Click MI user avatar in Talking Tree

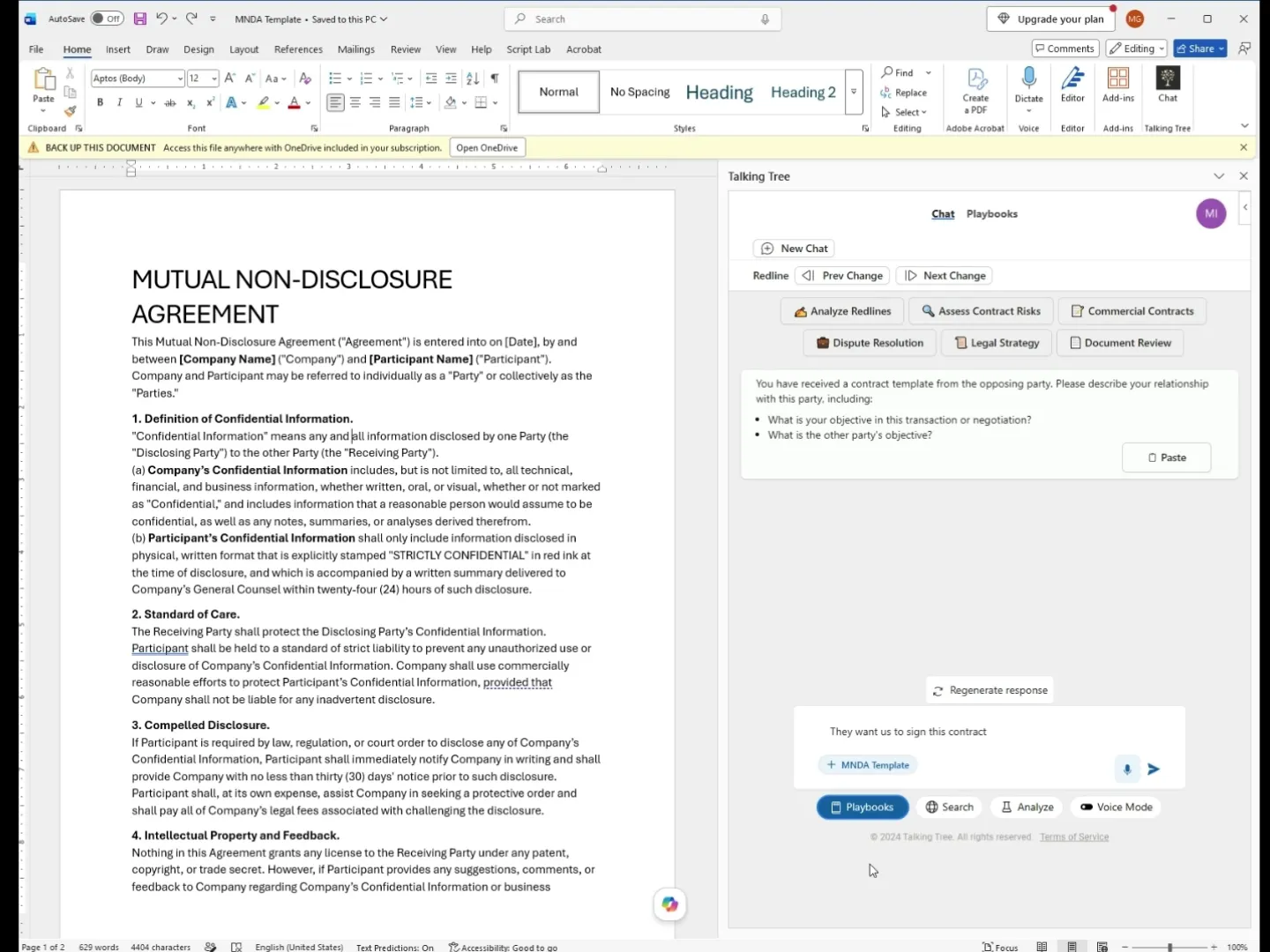click(x=1211, y=213)
